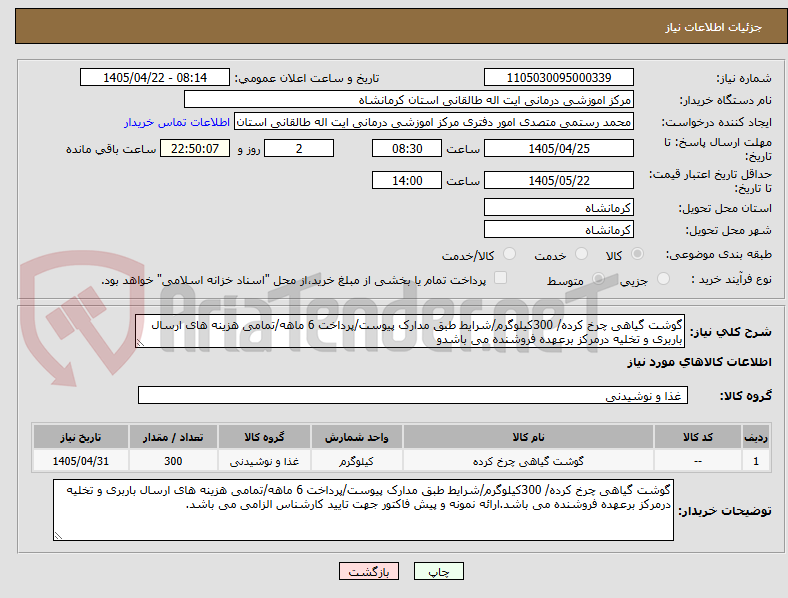Click the remaining days field showing 2
Screen dimensions: 788x598
pyautogui.click(x=299, y=148)
